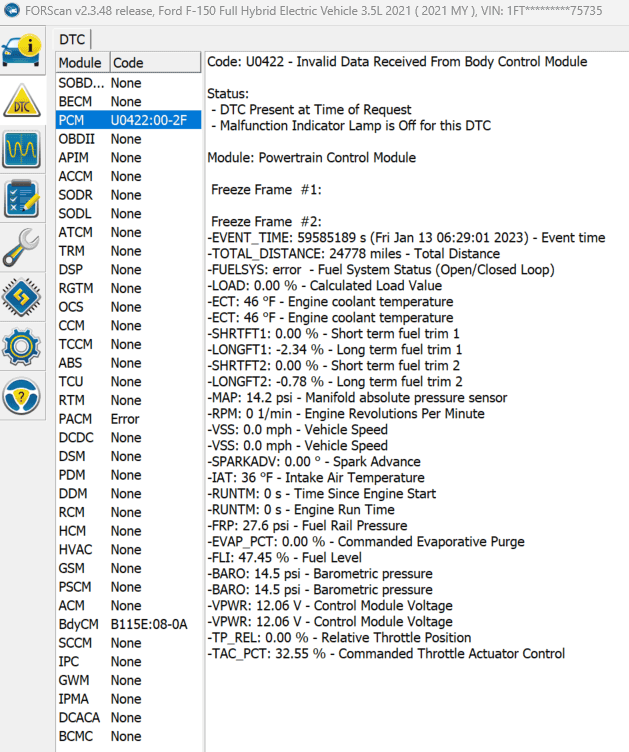The width and height of the screenshot is (629, 752).
Task: Select the BECM module row
Action: click(x=128, y=102)
